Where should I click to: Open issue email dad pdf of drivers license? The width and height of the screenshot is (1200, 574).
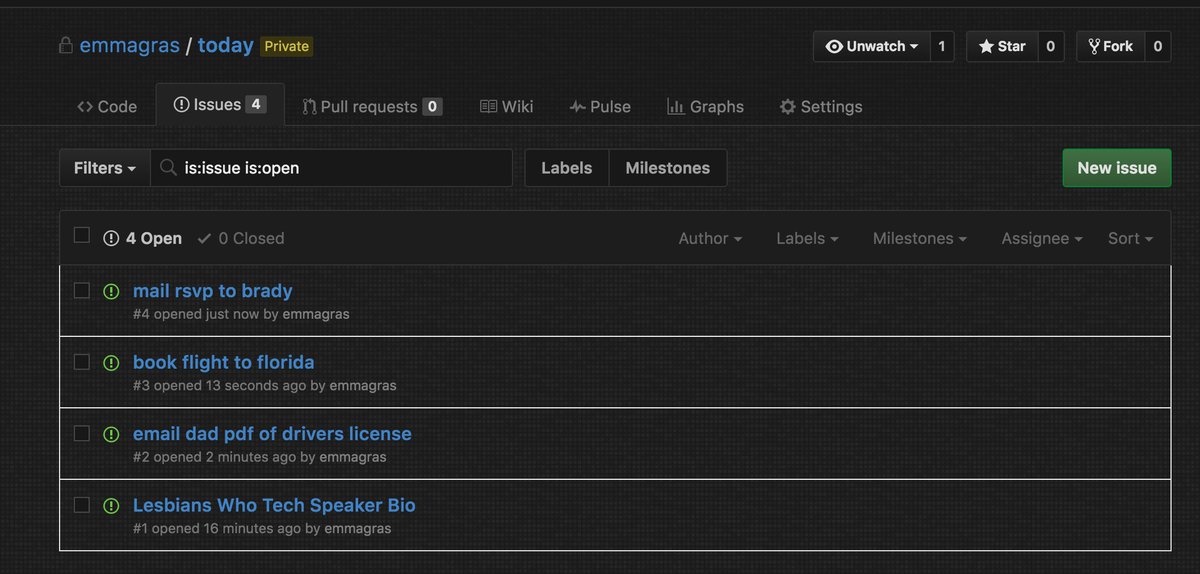coord(272,434)
